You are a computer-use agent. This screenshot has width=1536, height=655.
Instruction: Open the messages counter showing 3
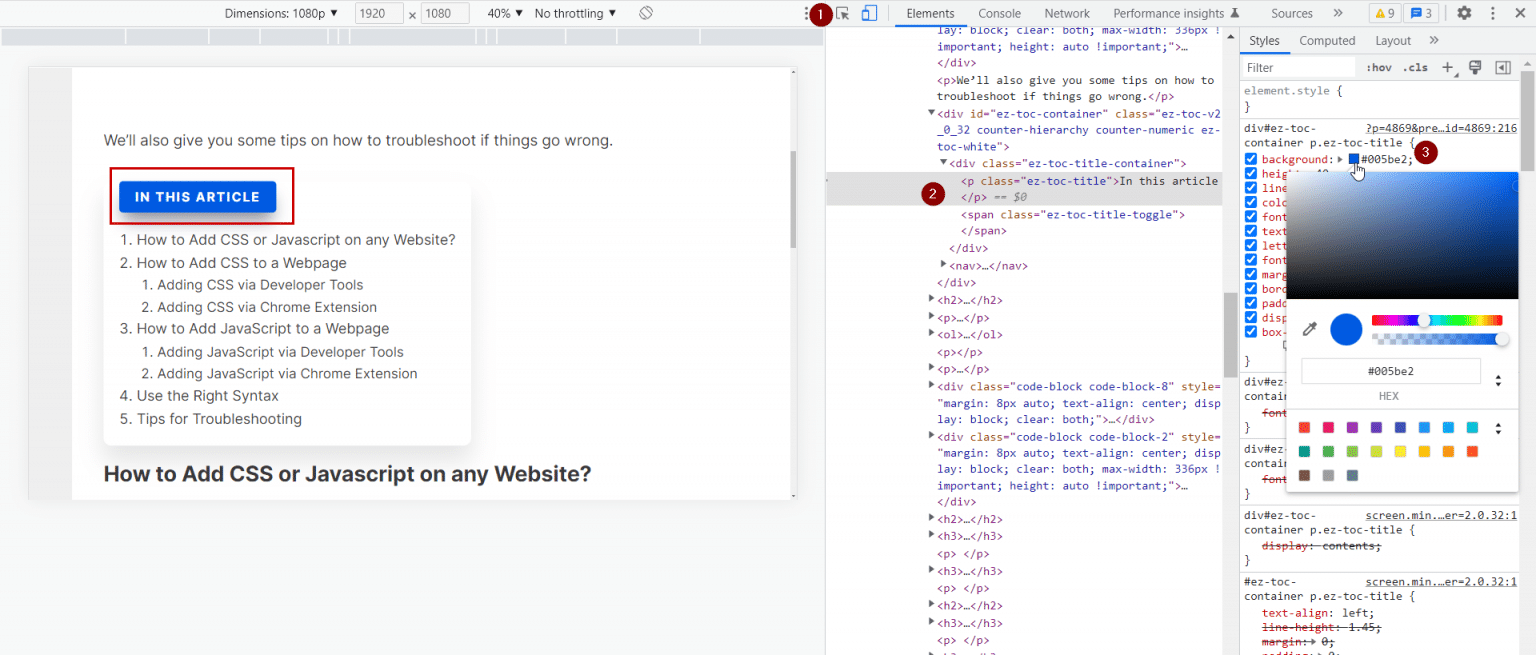1420,13
